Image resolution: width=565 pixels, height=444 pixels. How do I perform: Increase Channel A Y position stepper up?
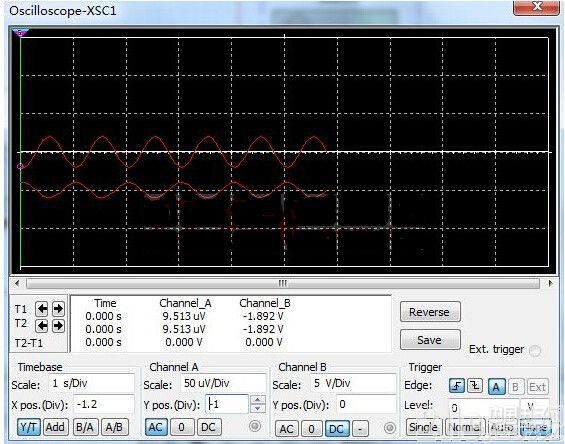(258, 400)
